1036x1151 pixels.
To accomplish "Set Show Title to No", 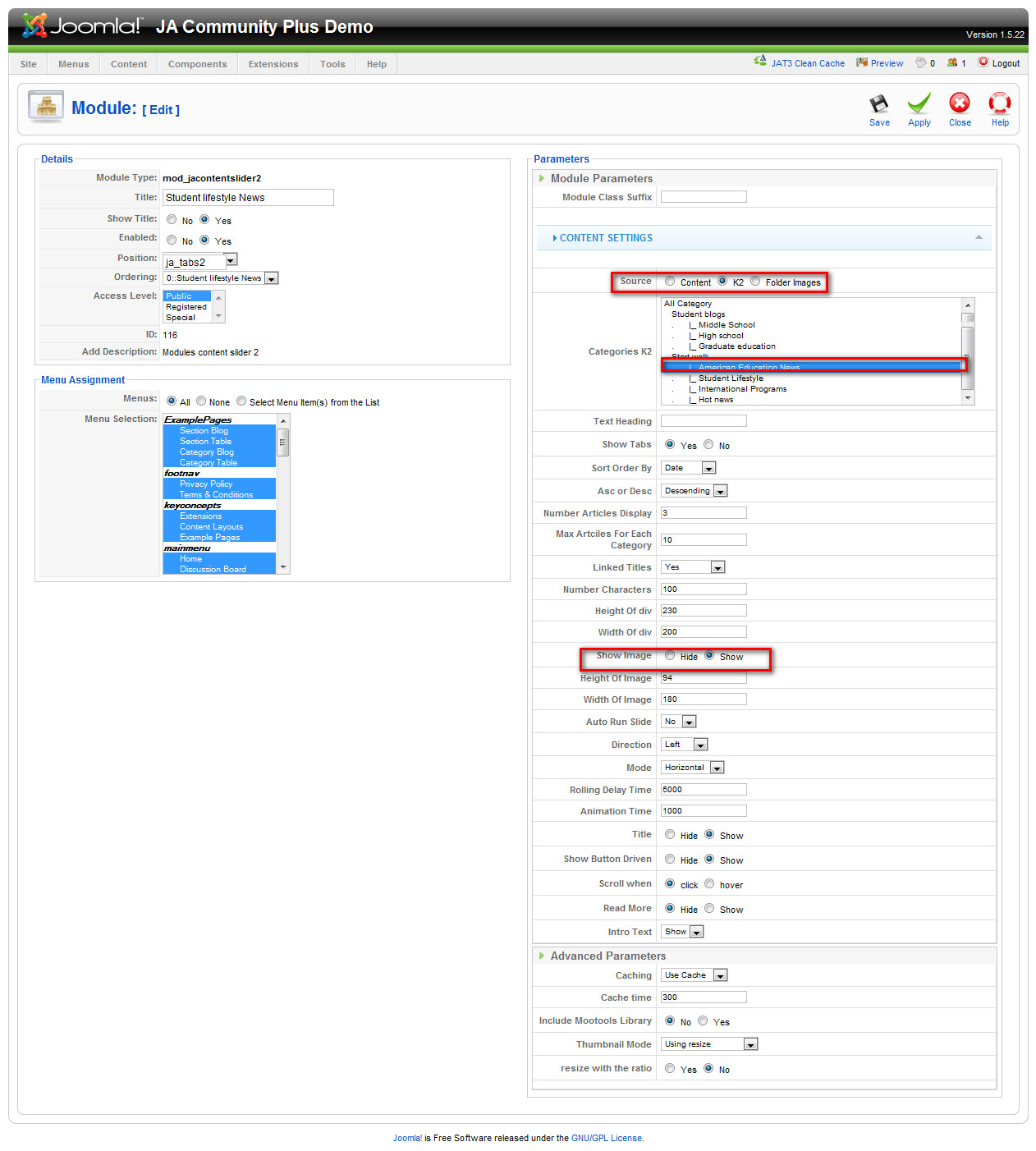I will pyautogui.click(x=172, y=220).
